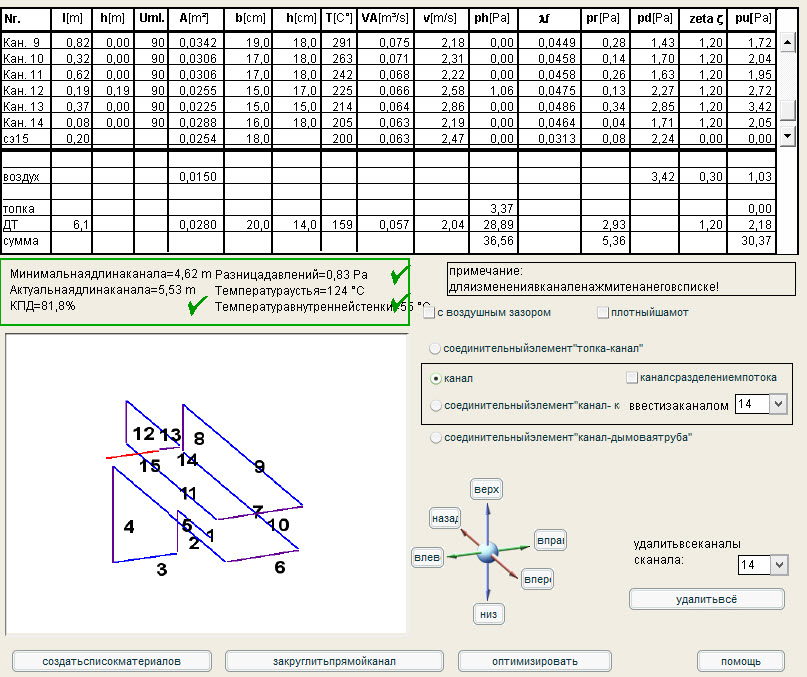Check 'канал с разделением потока' option
Screen dimensions: 807x677
[631, 378]
